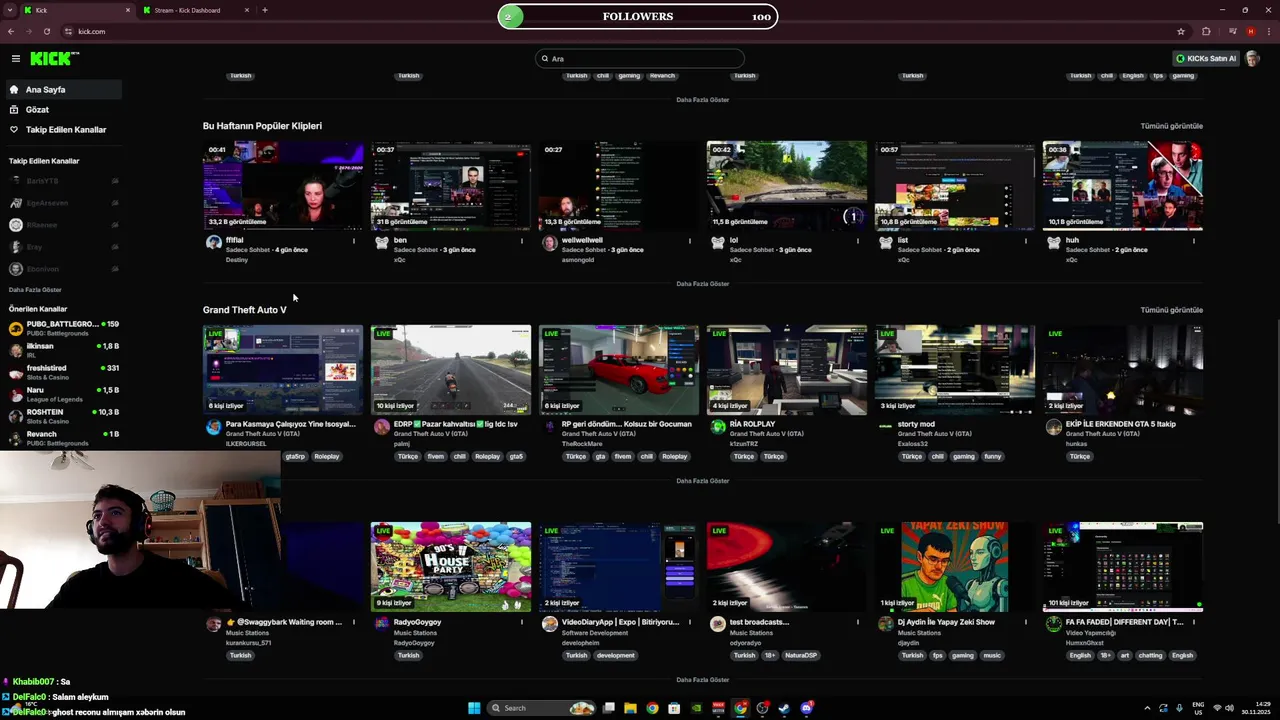Image resolution: width=1280 pixels, height=720 pixels.
Task: Click Daha Fazla Göster in followed channels
Action: pyautogui.click(x=35, y=290)
